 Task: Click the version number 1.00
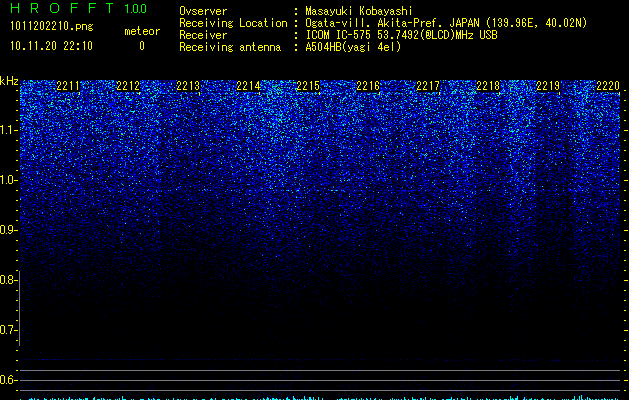pos(136,9)
